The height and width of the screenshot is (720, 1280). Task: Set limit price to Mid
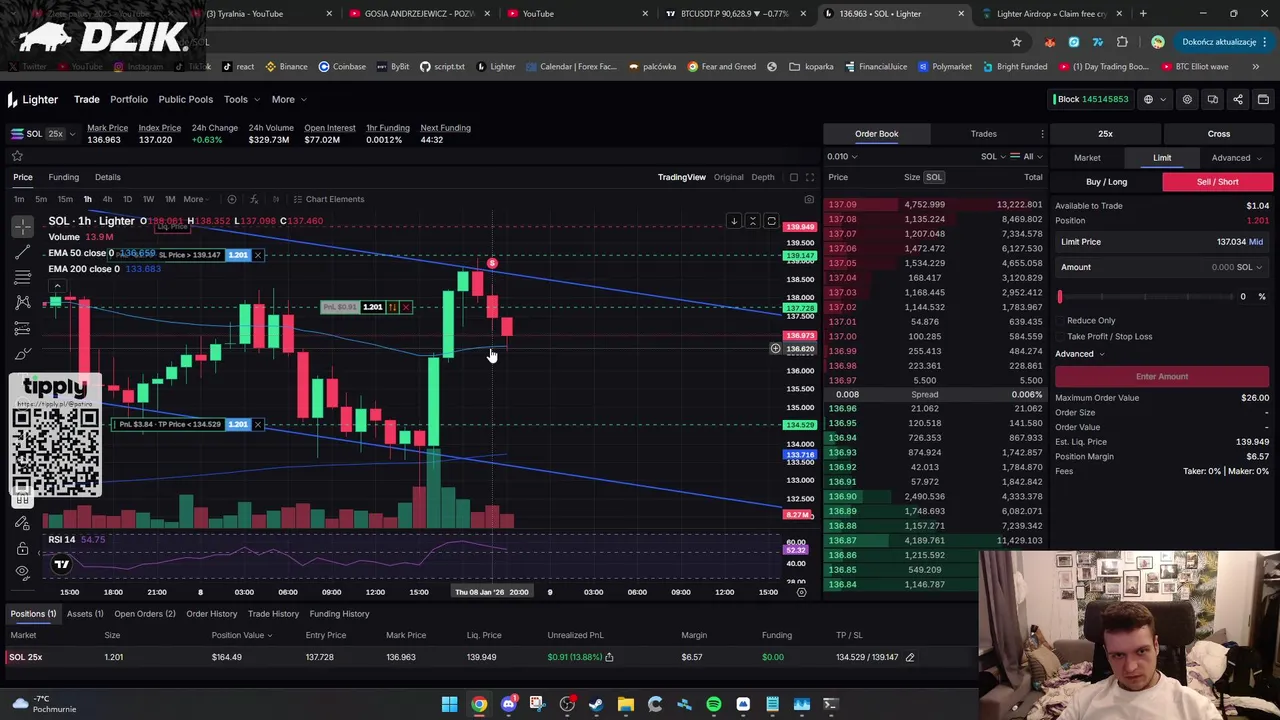[x=1256, y=242]
